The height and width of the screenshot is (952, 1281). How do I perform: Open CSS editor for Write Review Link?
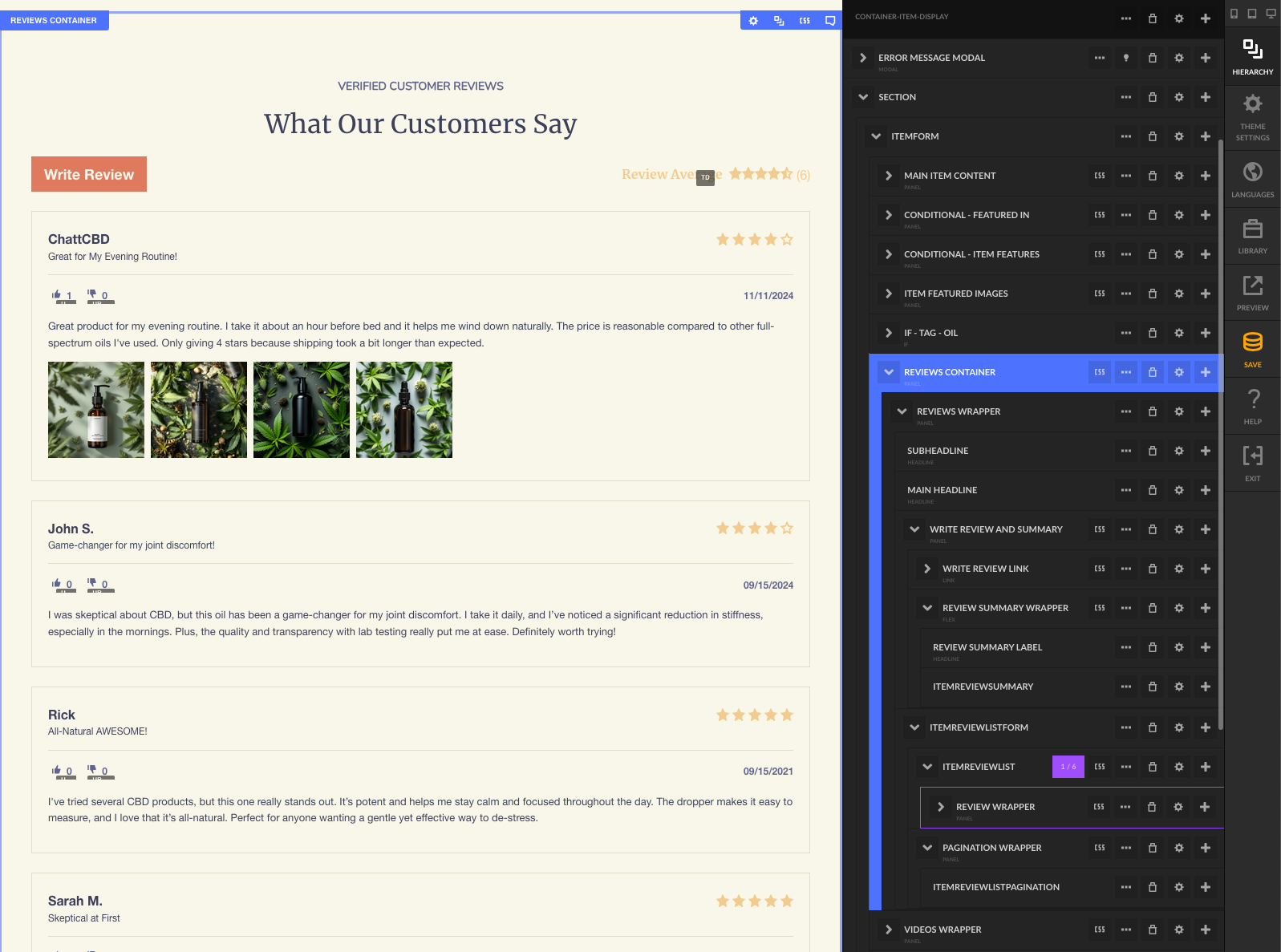[1100, 569]
